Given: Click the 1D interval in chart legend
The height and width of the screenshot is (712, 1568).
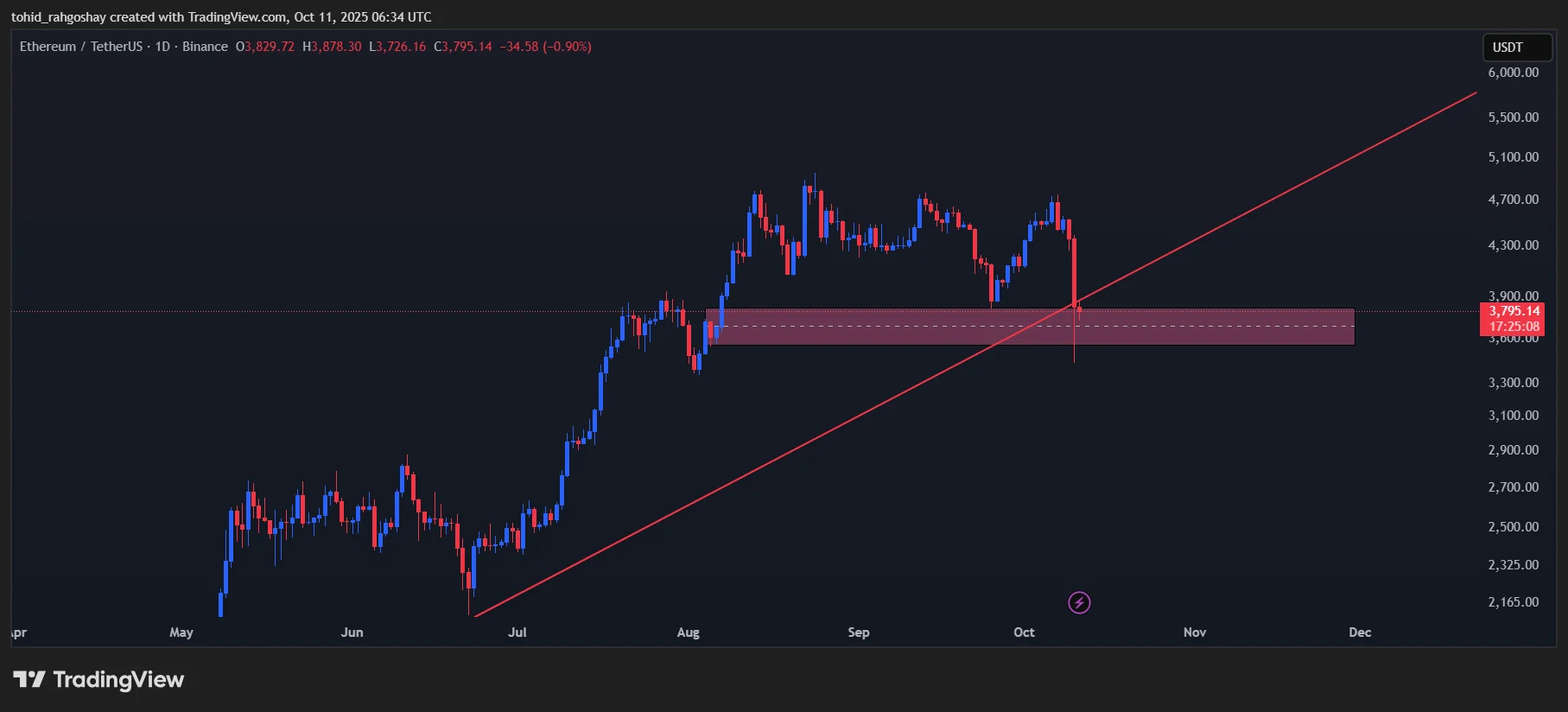Looking at the screenshot, I should click(162, 47).
